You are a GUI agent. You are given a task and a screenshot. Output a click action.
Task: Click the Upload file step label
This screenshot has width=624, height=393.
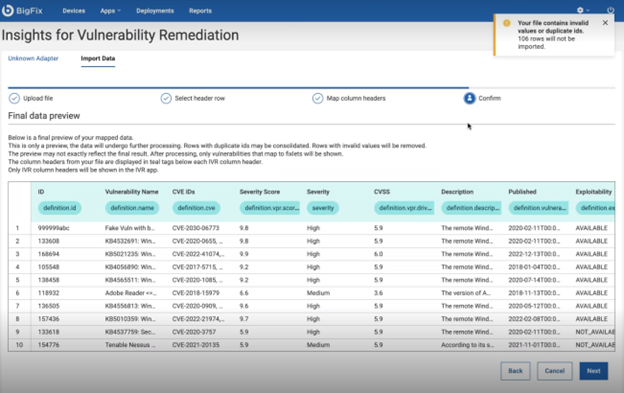pyautogui.click(x=38, y=98)
